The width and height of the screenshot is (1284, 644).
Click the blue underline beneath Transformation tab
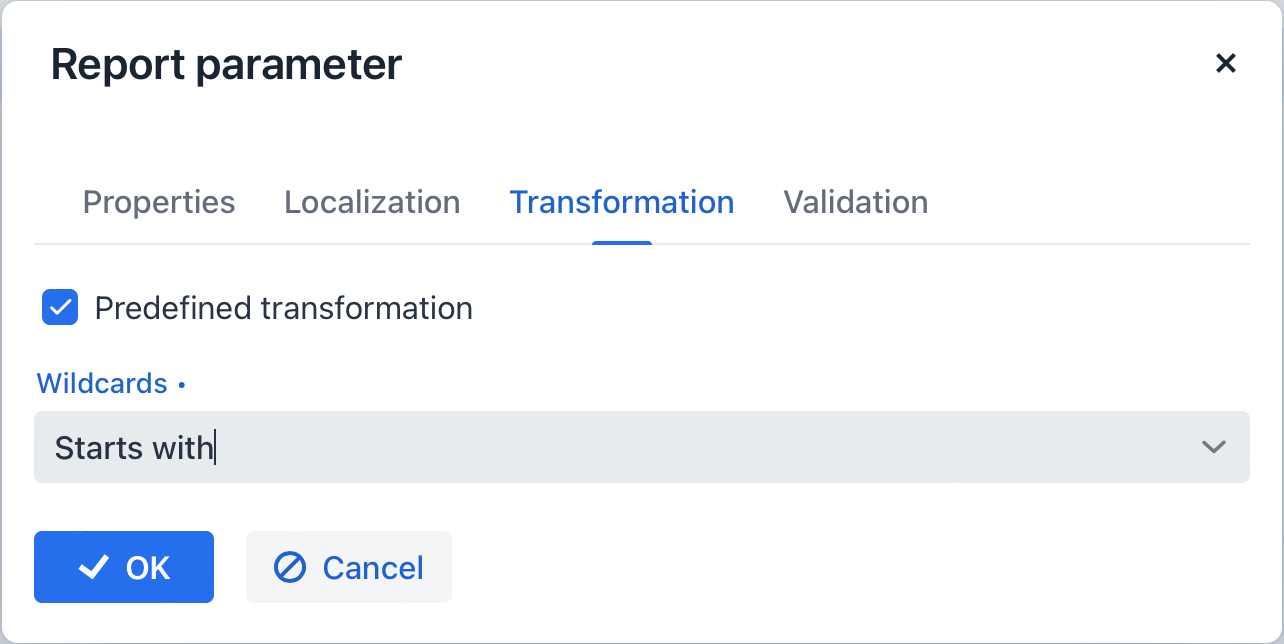coord(622,243)
